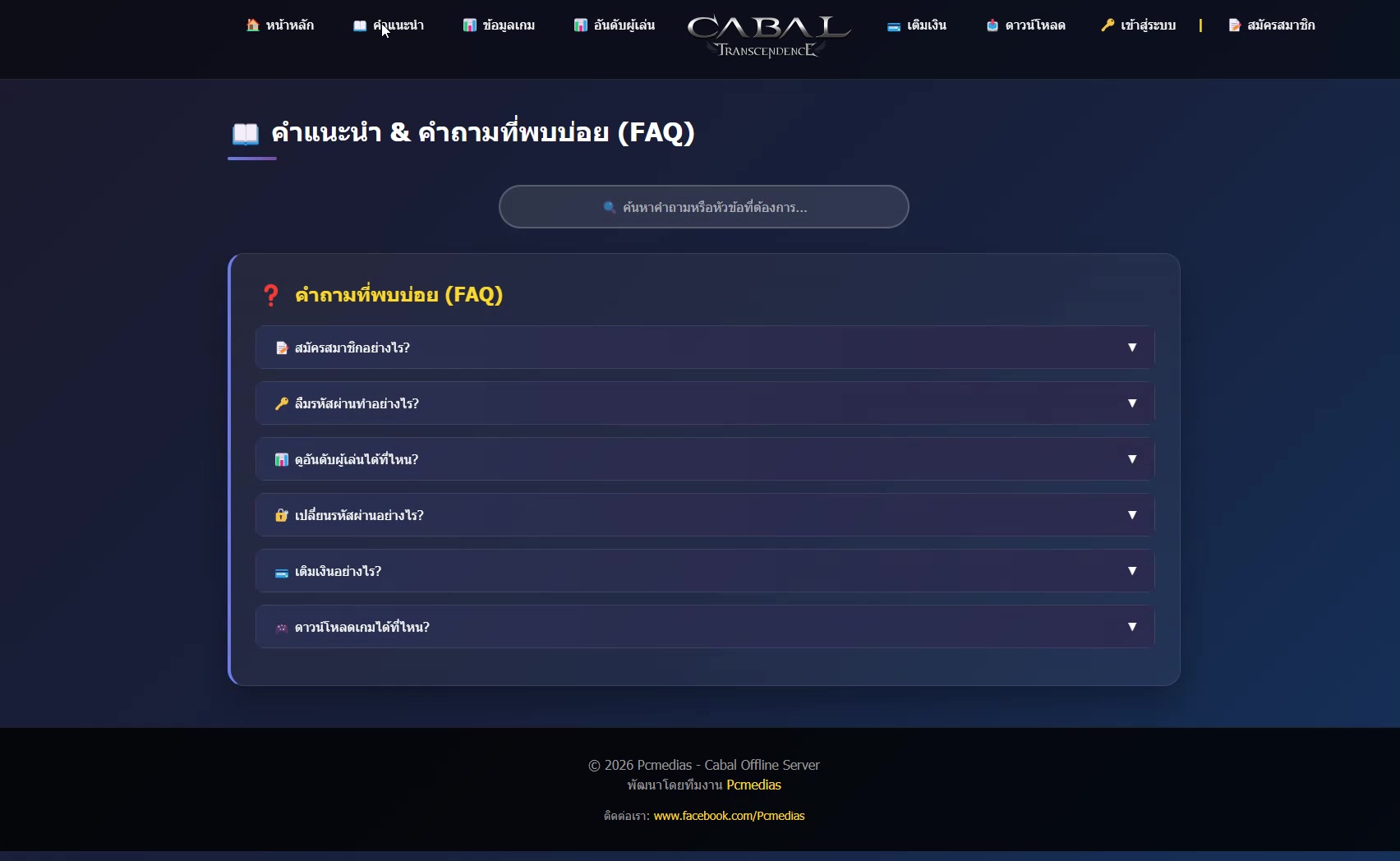This screenshot has width=1400, height=861.
Task: Focus the ค้นหาคำถาม search input field
Action: (704, 207)
